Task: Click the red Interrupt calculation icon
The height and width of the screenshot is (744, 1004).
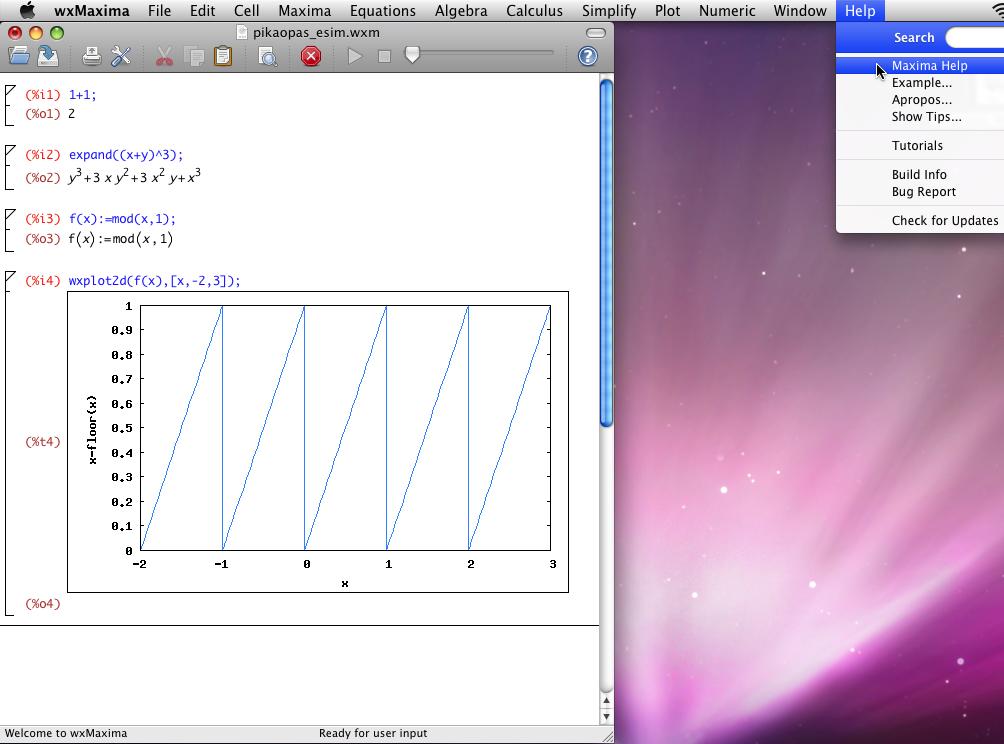Action: point(311,56)
